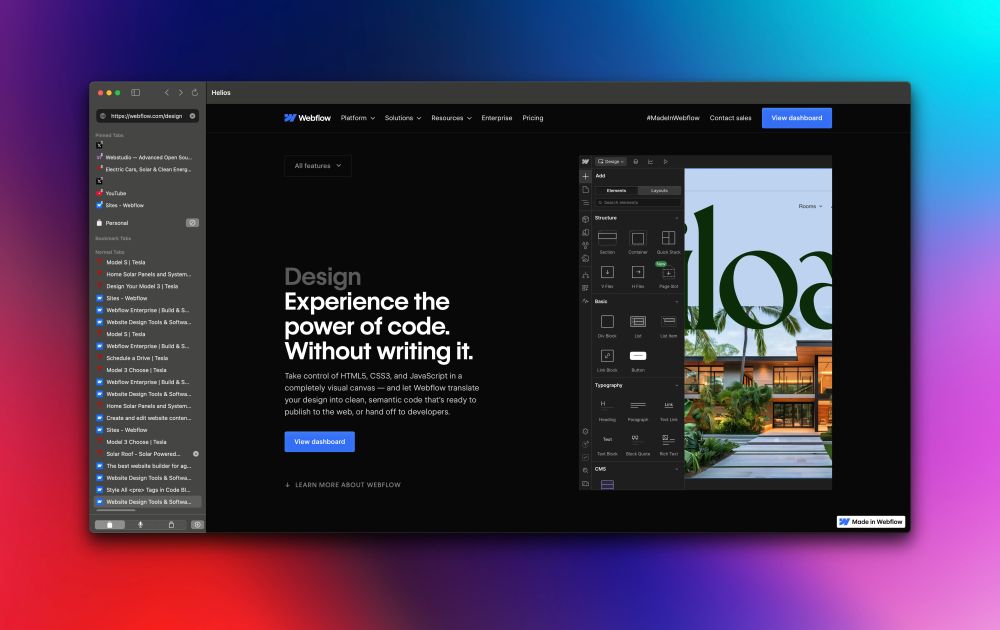Select the Link Block element icon
This screenshot has height=630, width=1000.
click(607, 356)
